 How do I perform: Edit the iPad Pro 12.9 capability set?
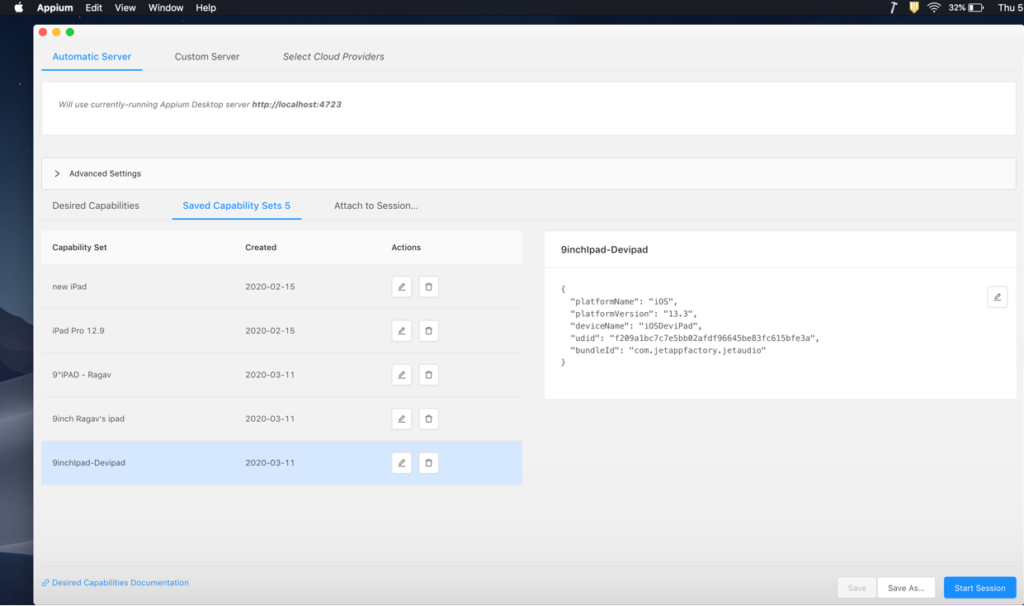402,331
